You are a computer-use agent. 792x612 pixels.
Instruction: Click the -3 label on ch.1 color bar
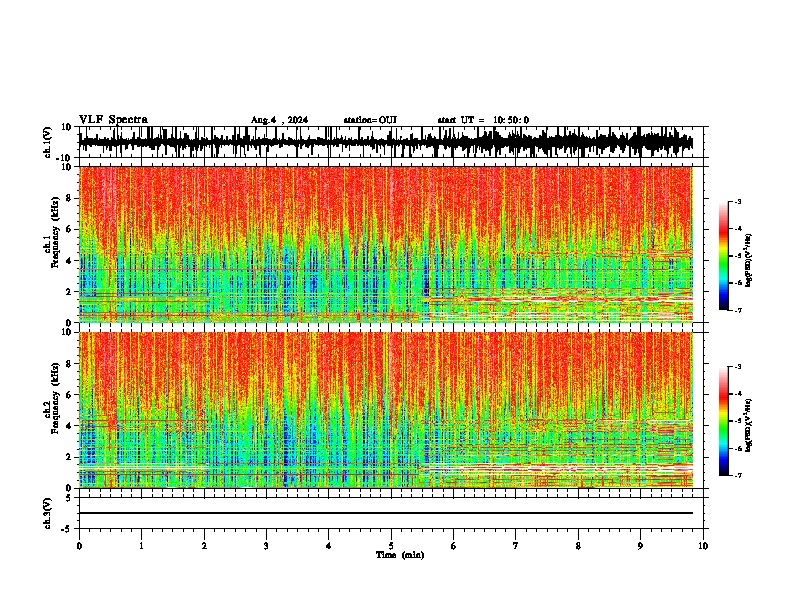click(738, 202)
